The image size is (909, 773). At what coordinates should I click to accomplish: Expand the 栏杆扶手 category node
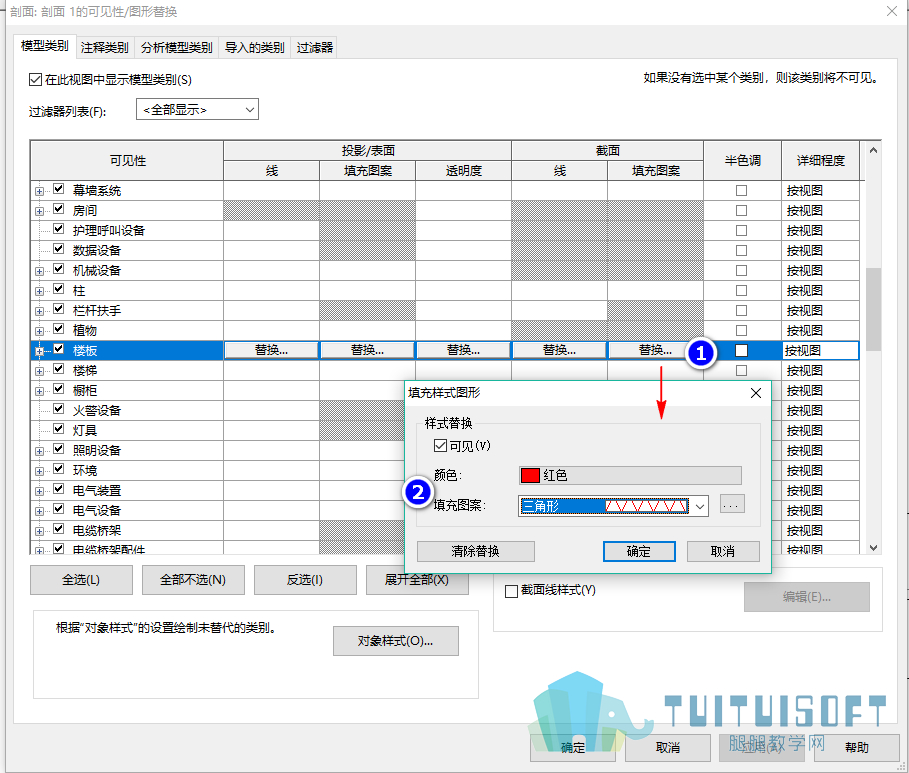(39, 311)
